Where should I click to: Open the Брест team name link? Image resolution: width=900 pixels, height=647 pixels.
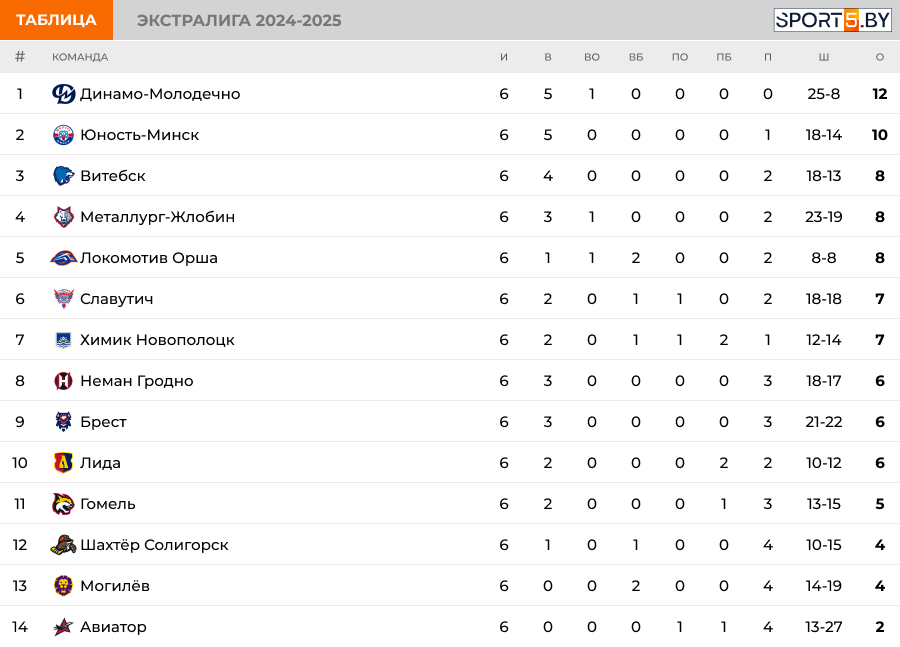pyautogui.click(x=103, y=422)
